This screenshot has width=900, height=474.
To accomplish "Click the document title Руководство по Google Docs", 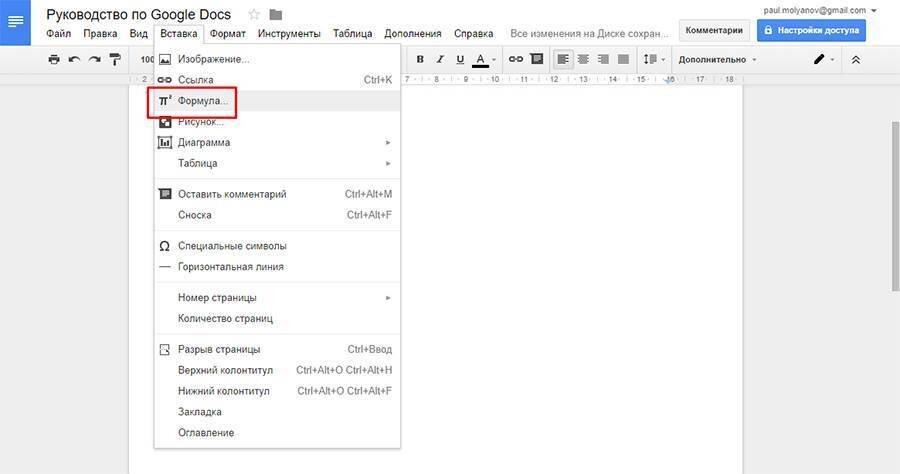I will 138,14.
